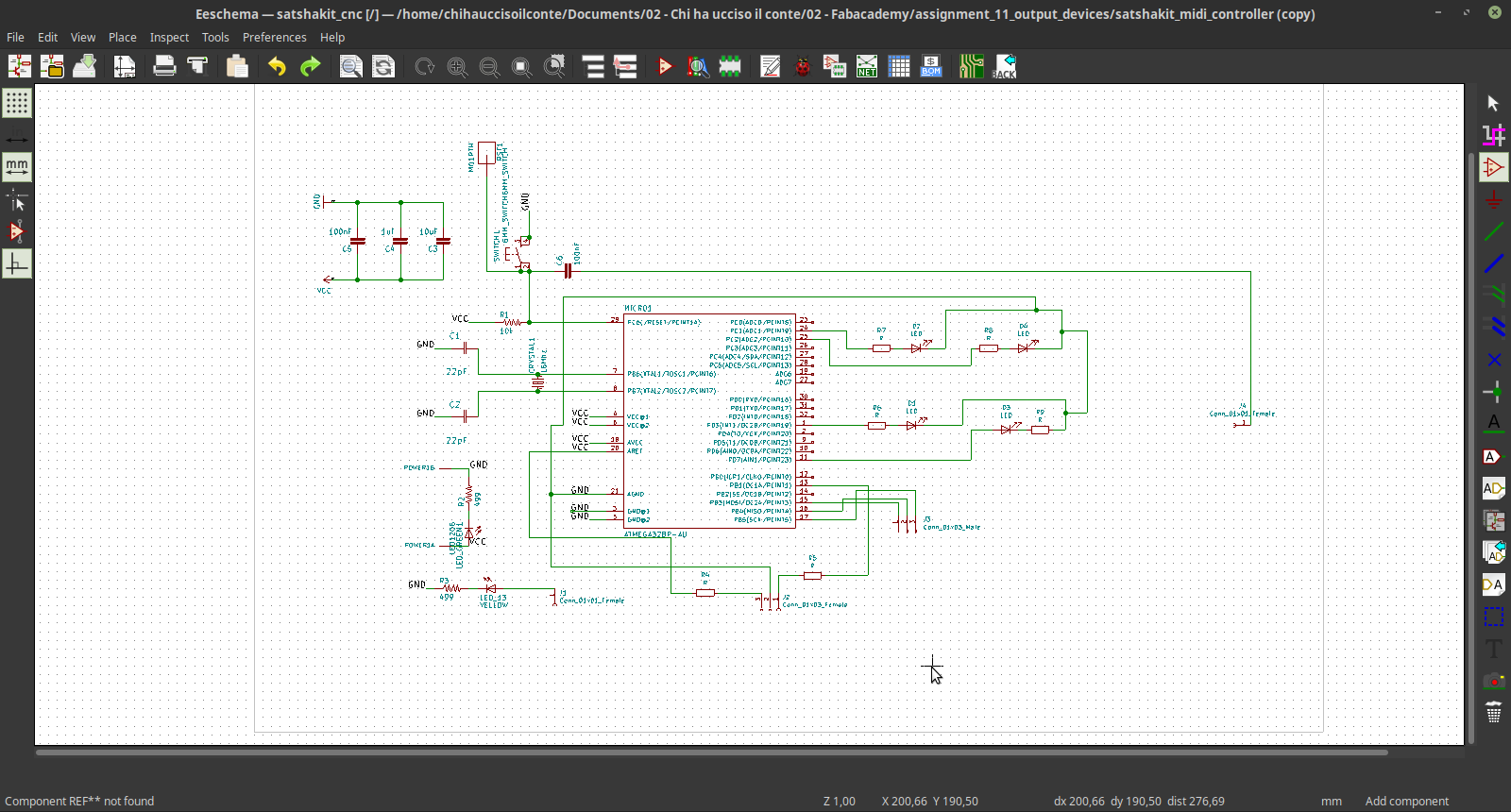Open the hierarchy navigator
The image size is (1511, 812).
(593, 66)
